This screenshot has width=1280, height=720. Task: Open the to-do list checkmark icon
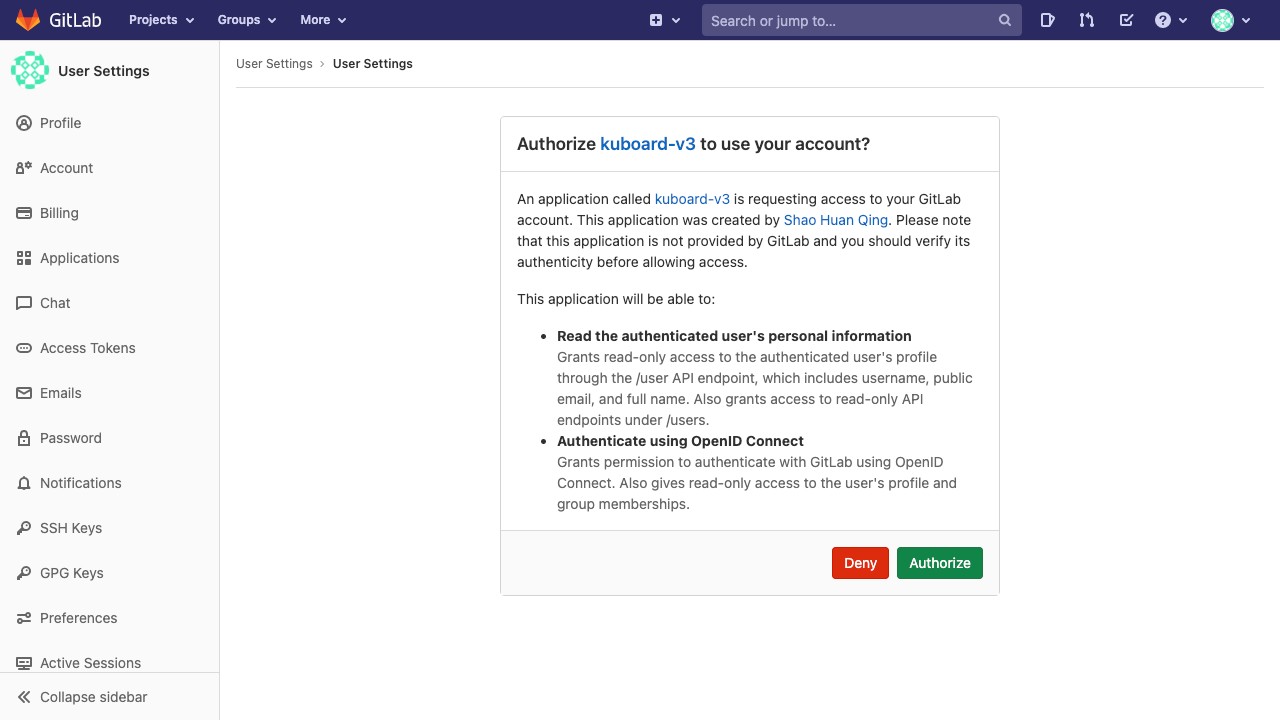[1126, 20]
